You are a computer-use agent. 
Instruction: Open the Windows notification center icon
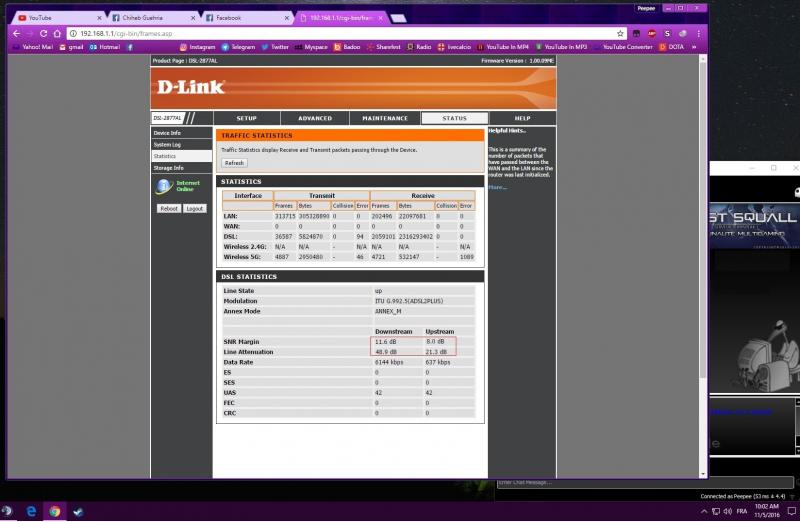pyautogui.click(x=790, y=510)
